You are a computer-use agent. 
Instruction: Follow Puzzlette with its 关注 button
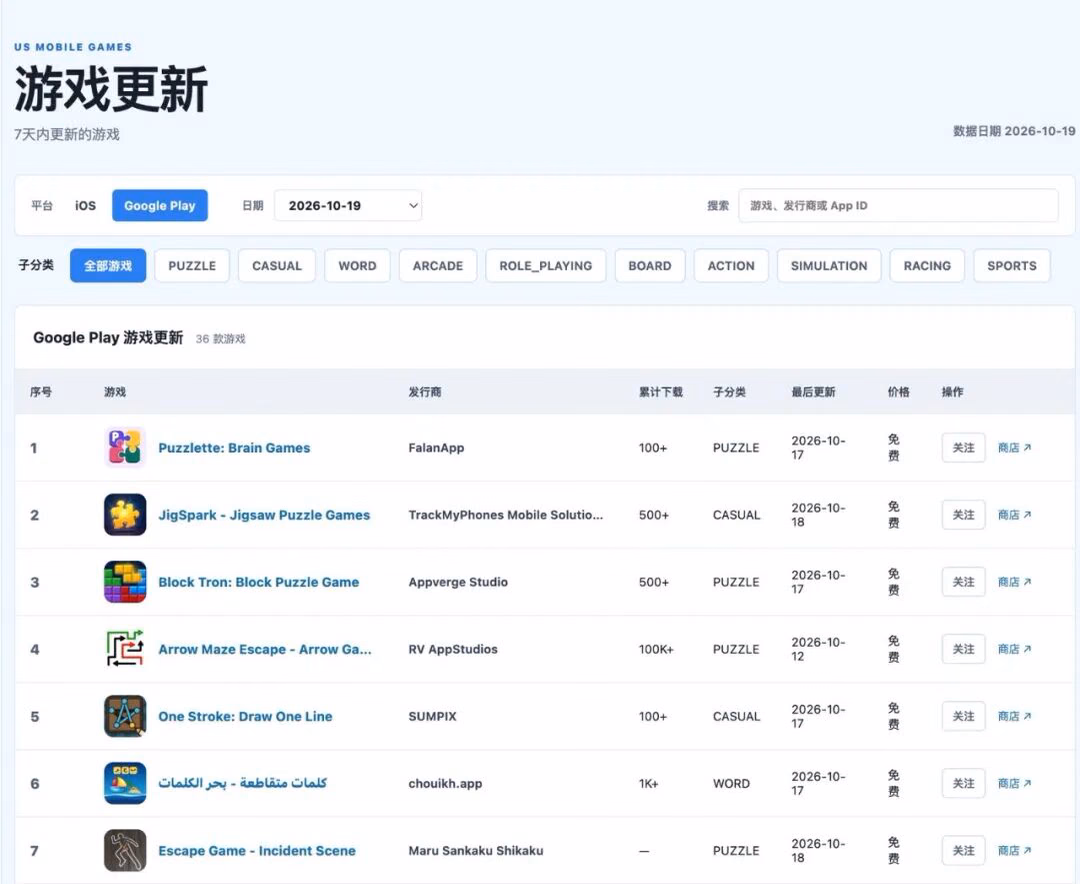click(963, 448)
